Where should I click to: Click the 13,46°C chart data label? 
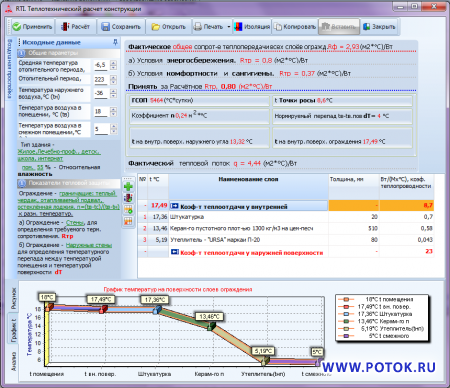209,316
